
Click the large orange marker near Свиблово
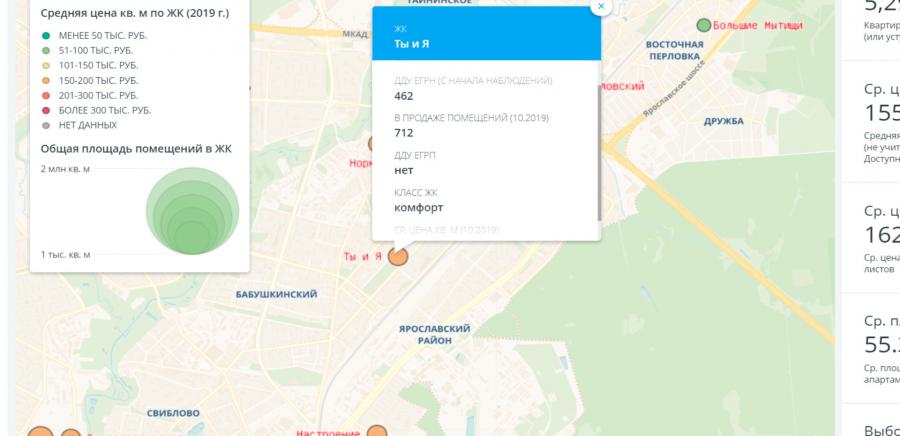pos(40,433)
